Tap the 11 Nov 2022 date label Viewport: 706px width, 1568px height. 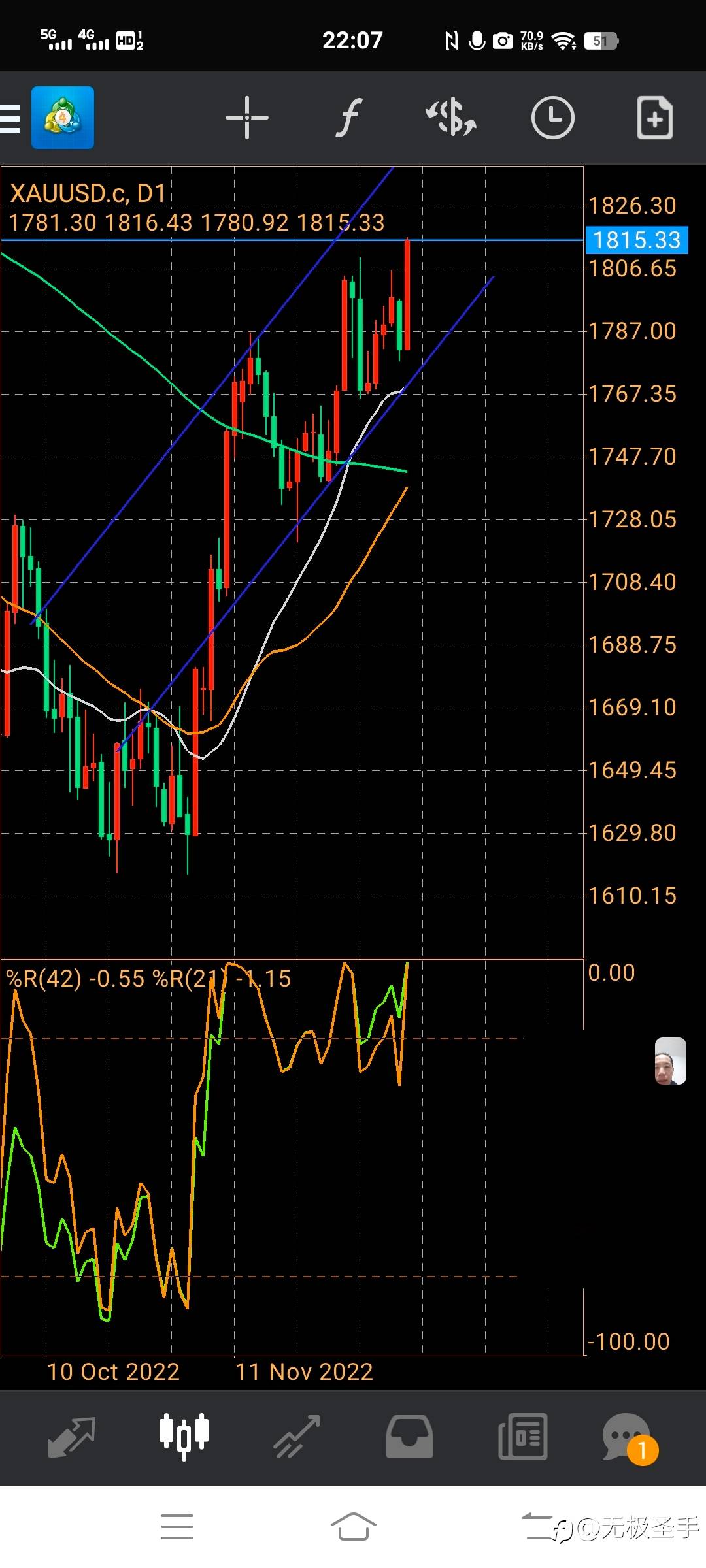(304, 1371)
